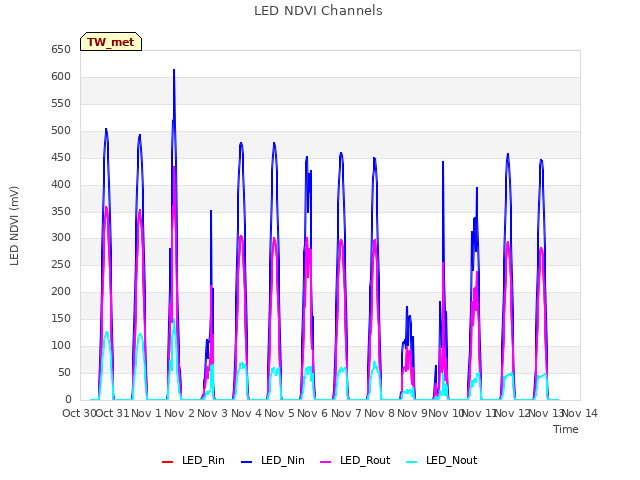Click the Nov 4 x-axis date label
The image size is (640, 480).
(246, 413)
